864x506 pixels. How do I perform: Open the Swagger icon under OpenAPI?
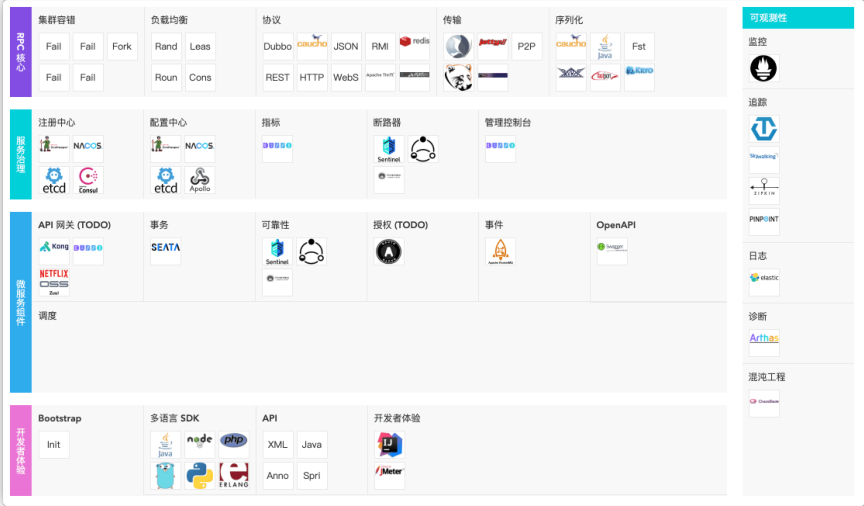click(x=612, y=247)
